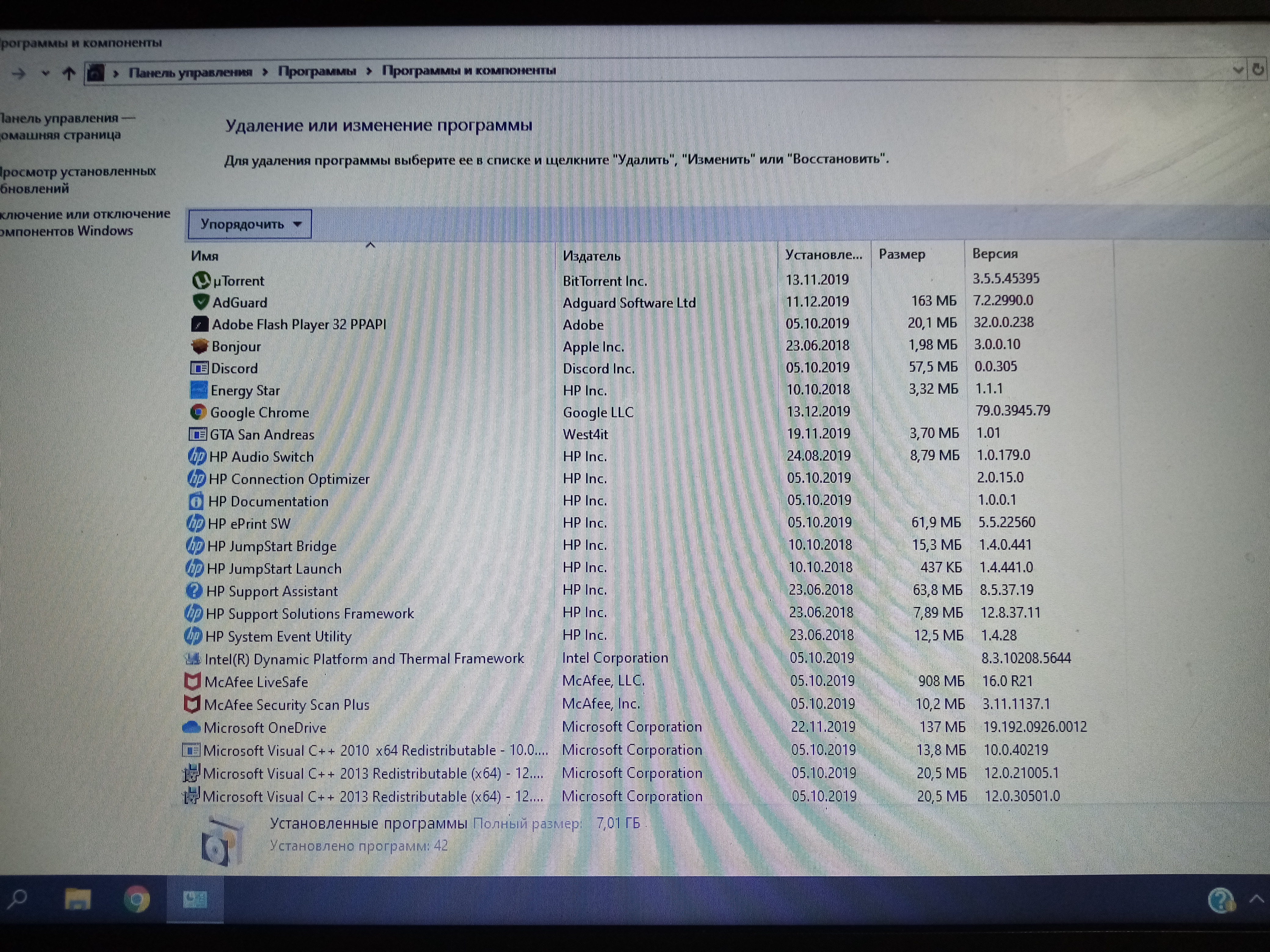Open Chrome from the taskbar
The image size is (1270, 952).
pos(137,899)
